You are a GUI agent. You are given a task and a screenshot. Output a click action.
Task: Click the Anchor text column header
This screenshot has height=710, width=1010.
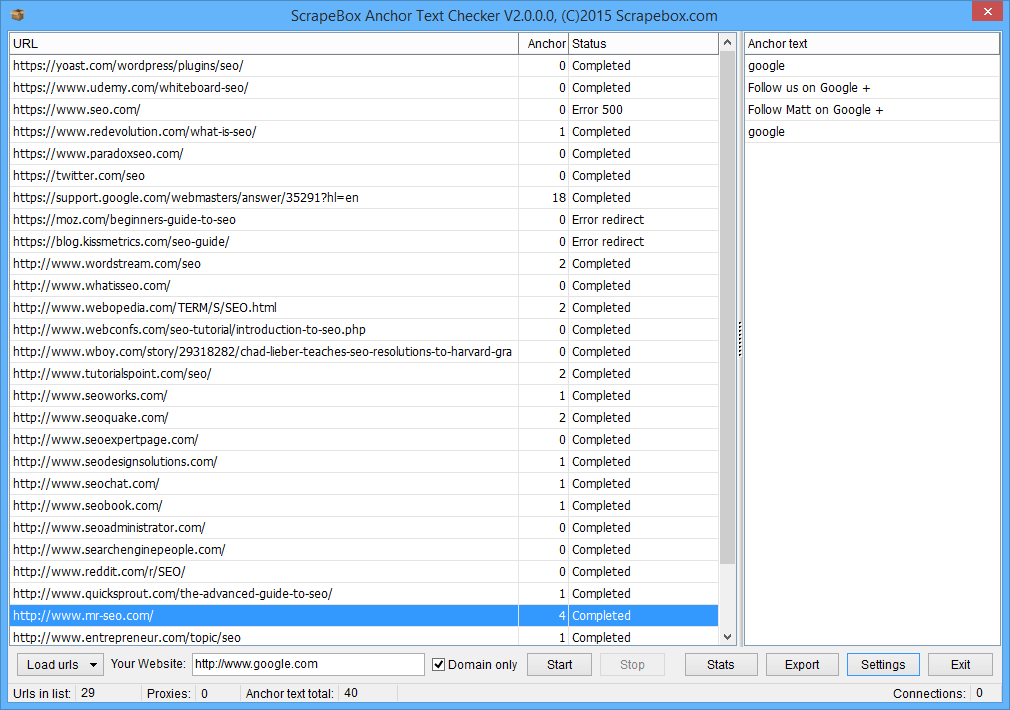[871, 44]
